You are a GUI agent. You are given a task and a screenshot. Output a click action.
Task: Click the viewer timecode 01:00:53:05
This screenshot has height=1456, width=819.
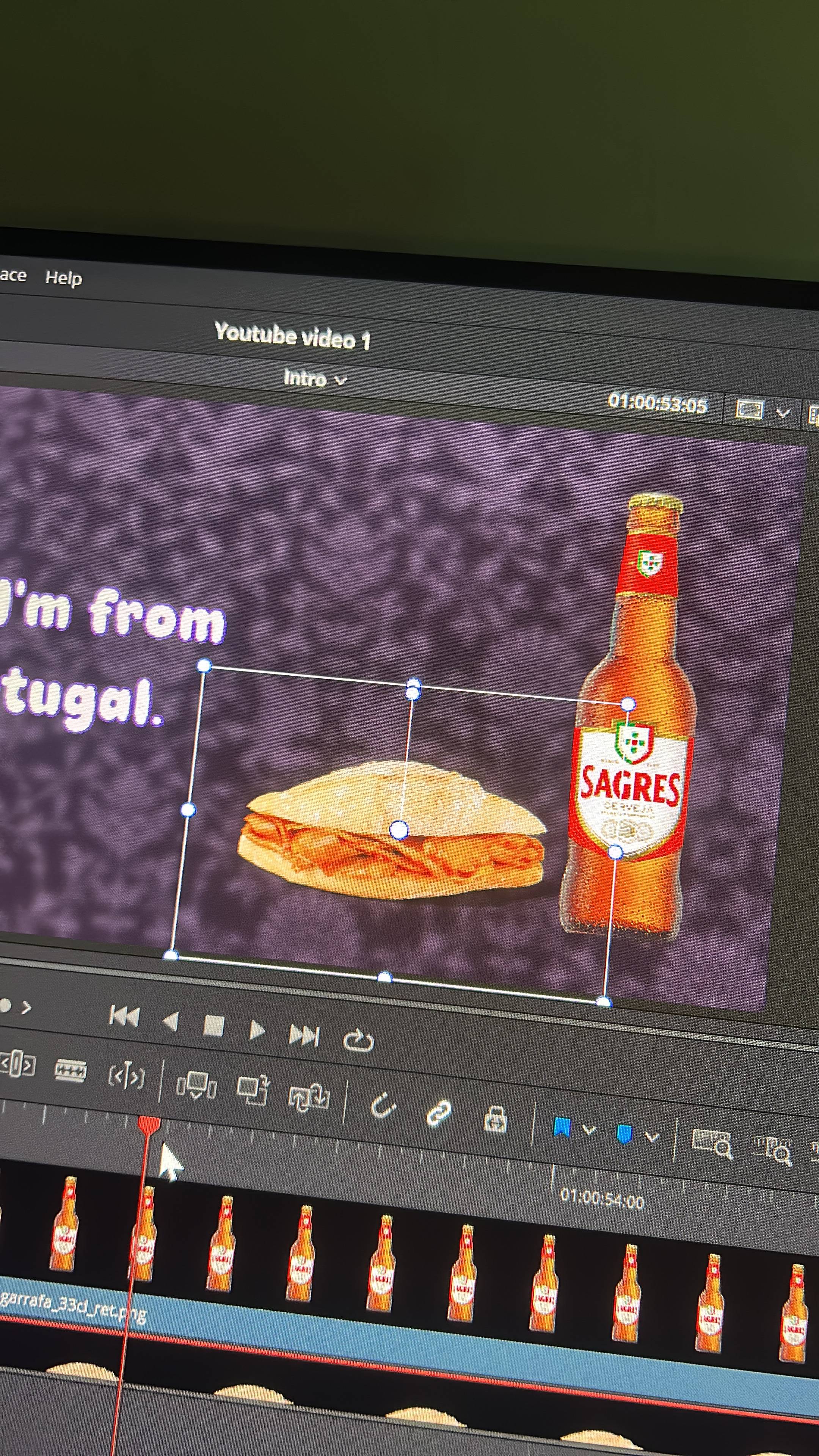tap(657, 403)
